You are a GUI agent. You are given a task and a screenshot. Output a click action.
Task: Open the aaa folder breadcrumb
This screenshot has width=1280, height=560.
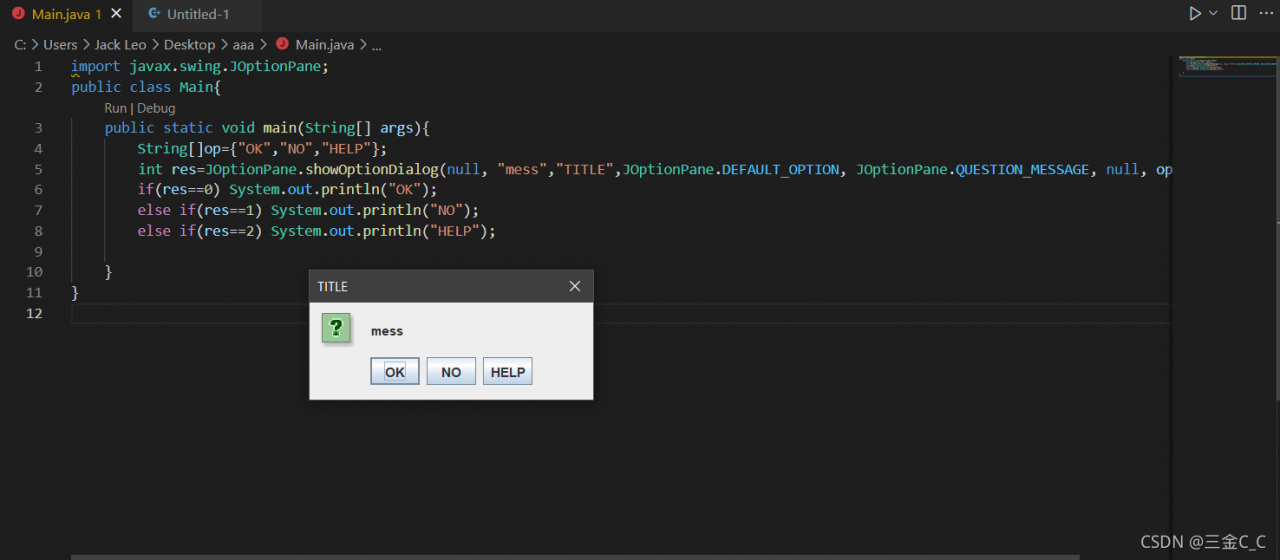click(243, 45)
